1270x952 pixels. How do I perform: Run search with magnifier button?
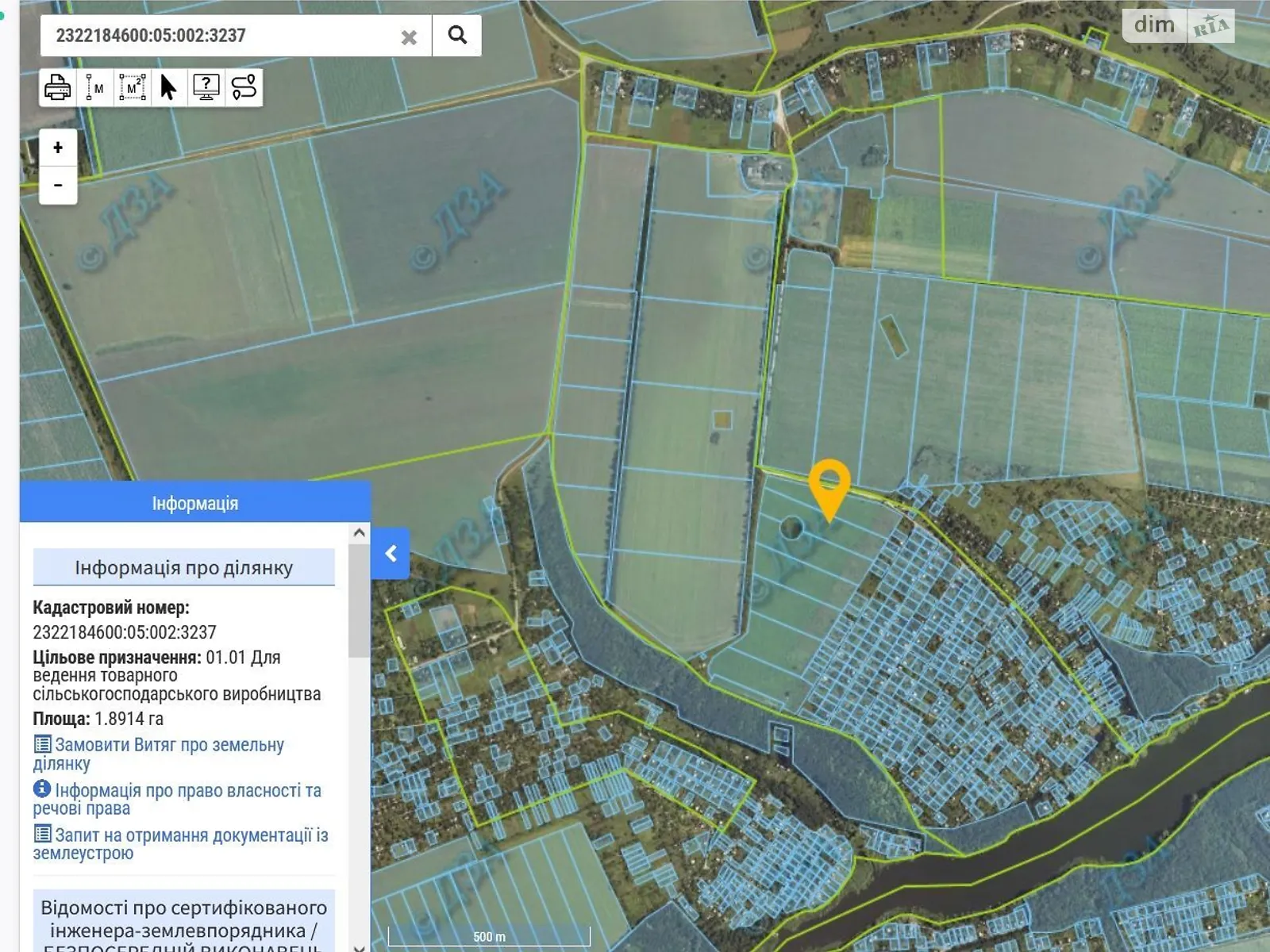coord(457,36)
